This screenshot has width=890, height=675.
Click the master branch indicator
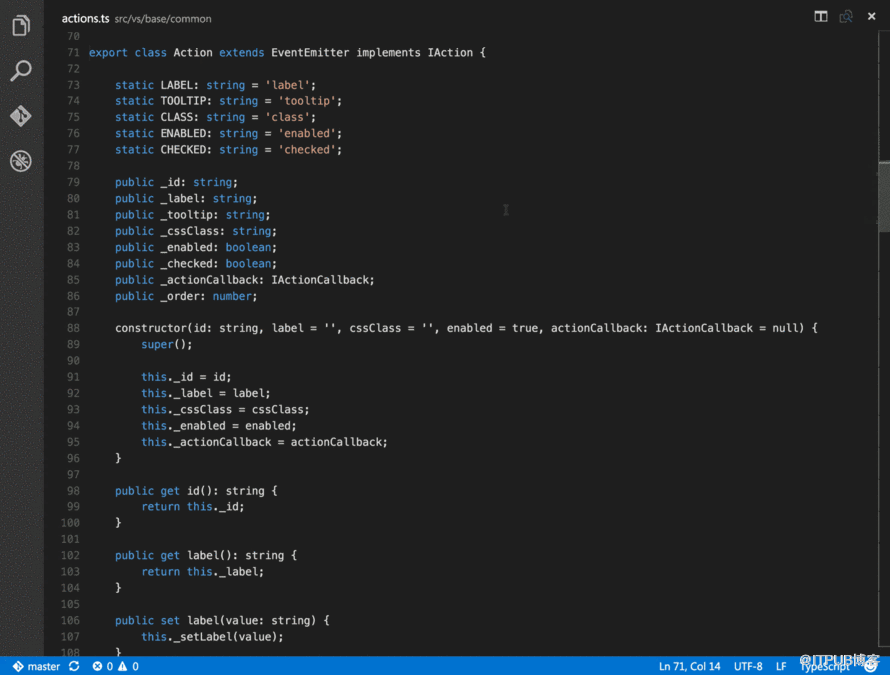(x=36, y=666)
